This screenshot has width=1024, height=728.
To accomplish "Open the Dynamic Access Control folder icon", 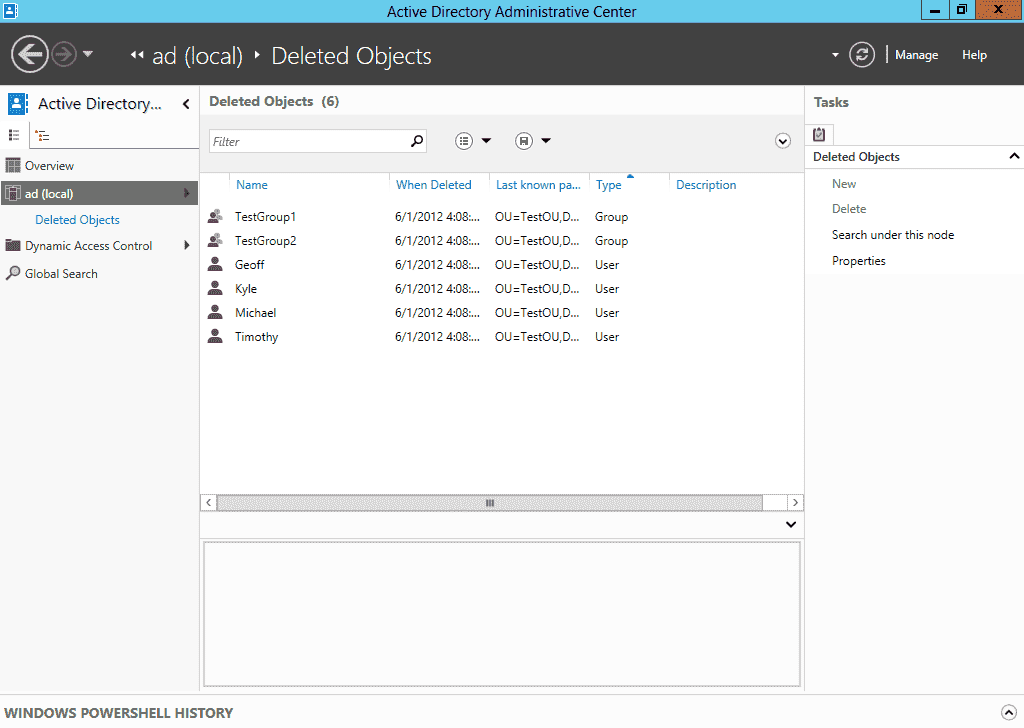I will [14, 245].
